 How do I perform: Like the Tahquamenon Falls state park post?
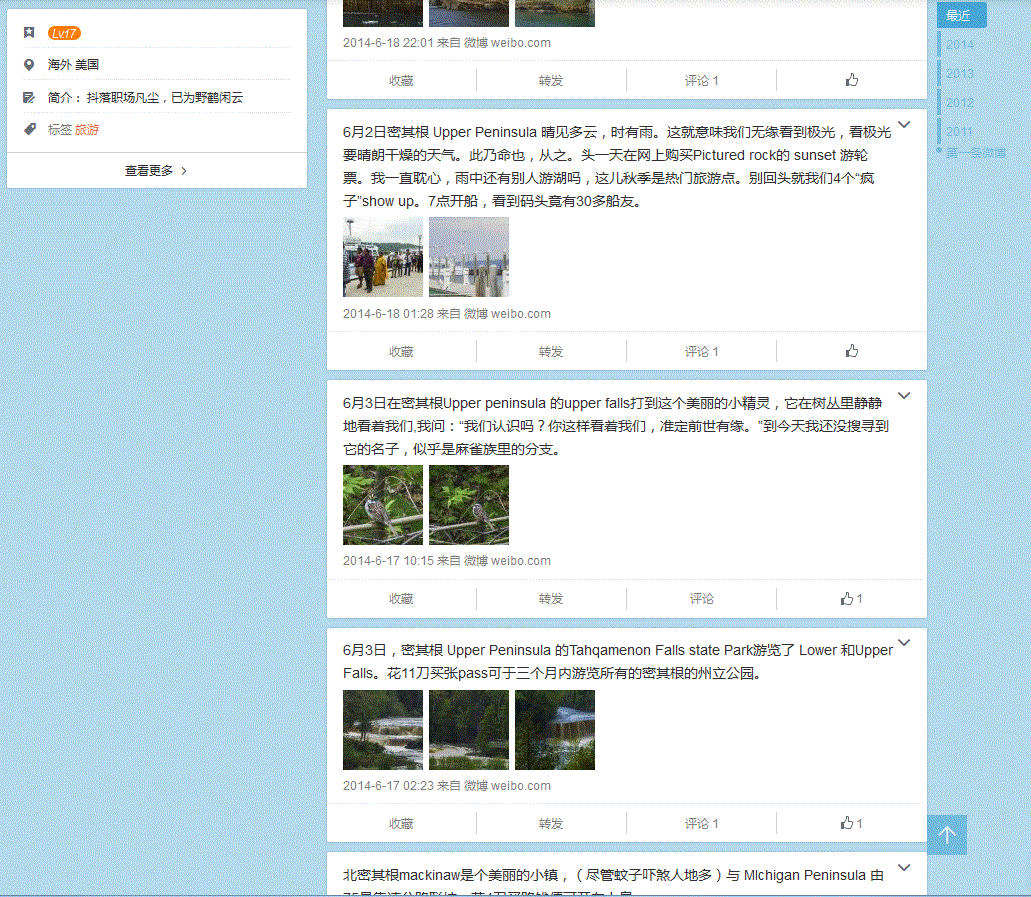point(851,823)
